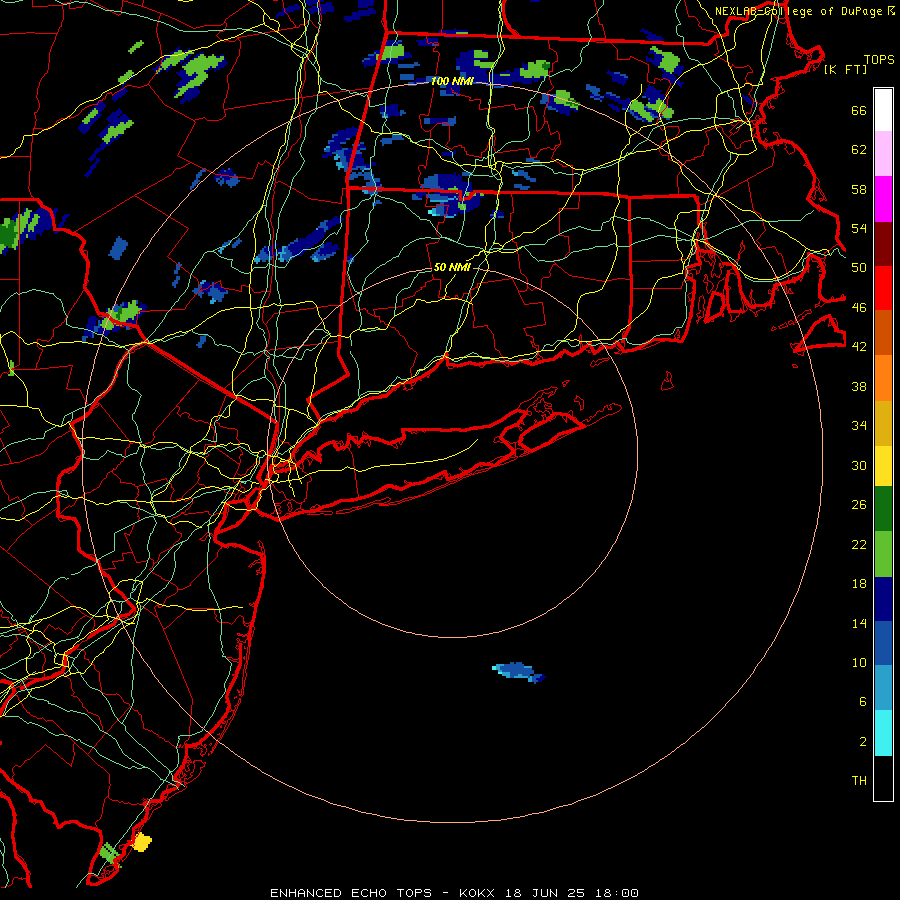Click the legend value "22"

pyautogui.click(x=859, y=545)
